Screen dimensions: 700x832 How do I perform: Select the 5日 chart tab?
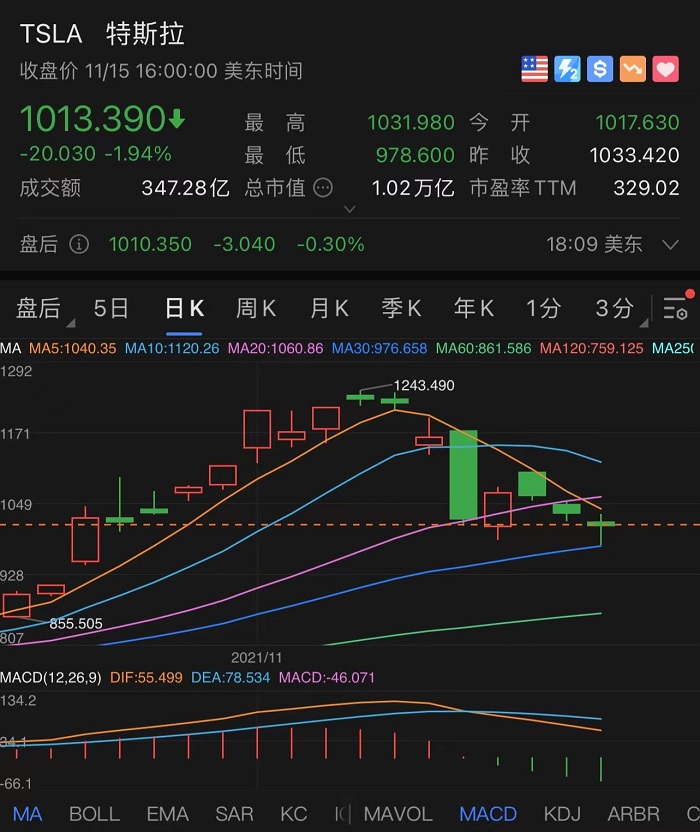click(x=111, y=308)
